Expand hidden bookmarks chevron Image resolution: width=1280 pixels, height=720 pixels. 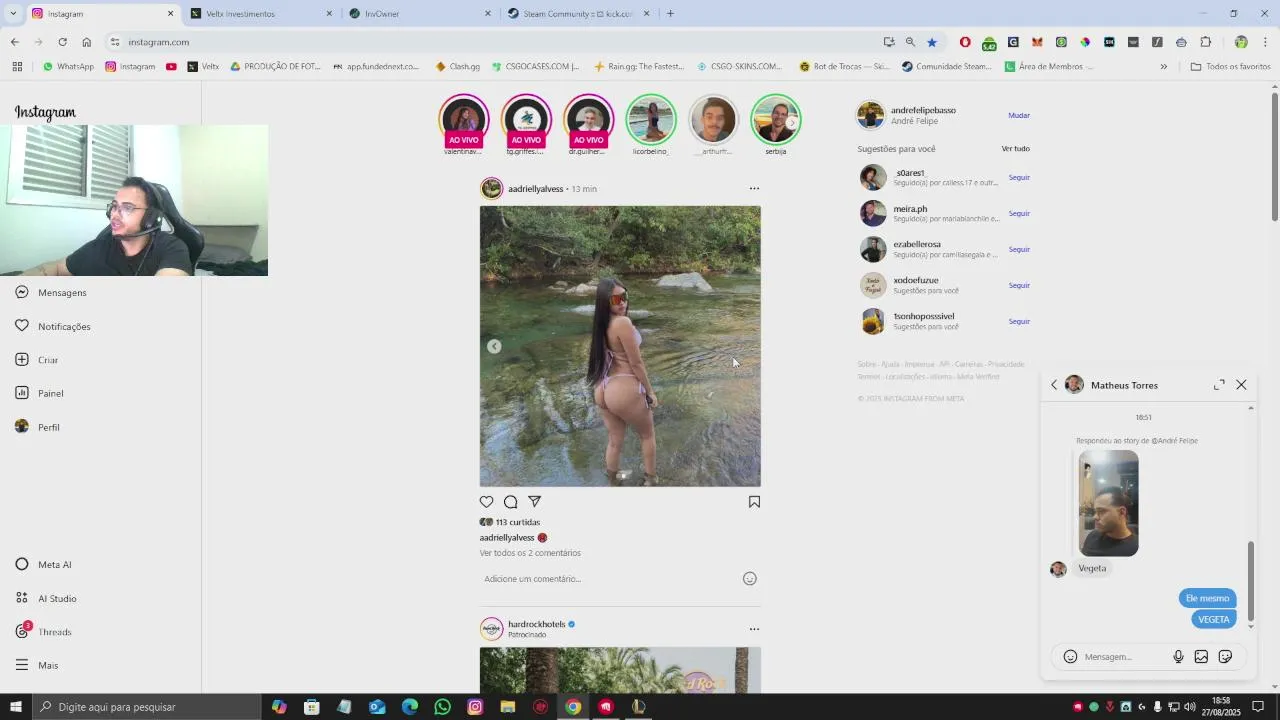pos(1163,67)
